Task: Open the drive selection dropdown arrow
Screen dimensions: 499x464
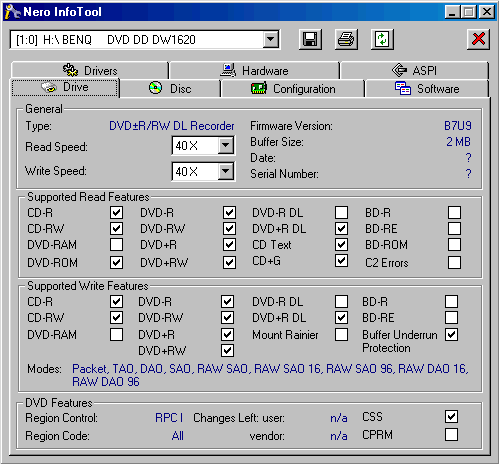Action: coord(271,40)
